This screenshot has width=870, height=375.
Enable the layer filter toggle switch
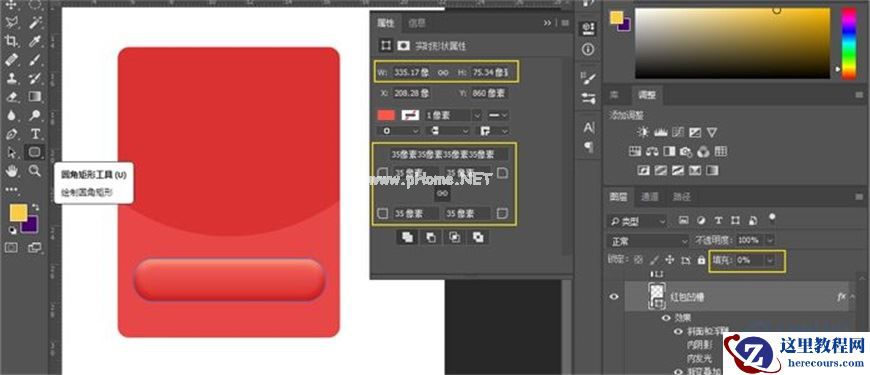point(771,218)
